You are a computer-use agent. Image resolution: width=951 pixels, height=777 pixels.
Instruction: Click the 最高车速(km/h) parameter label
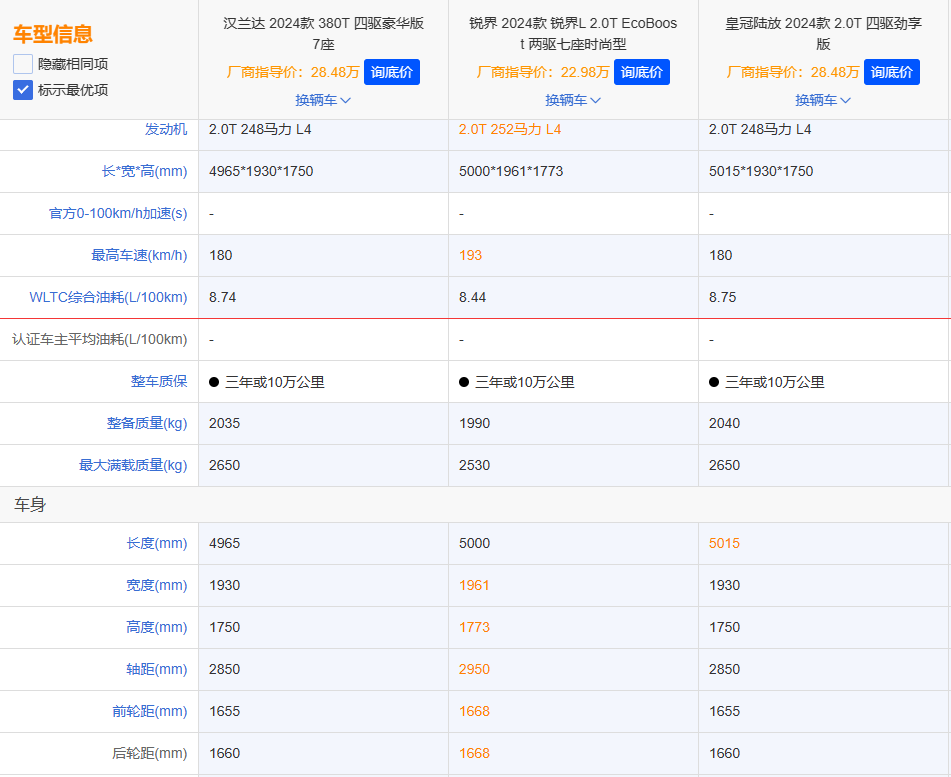pos(139,255)
